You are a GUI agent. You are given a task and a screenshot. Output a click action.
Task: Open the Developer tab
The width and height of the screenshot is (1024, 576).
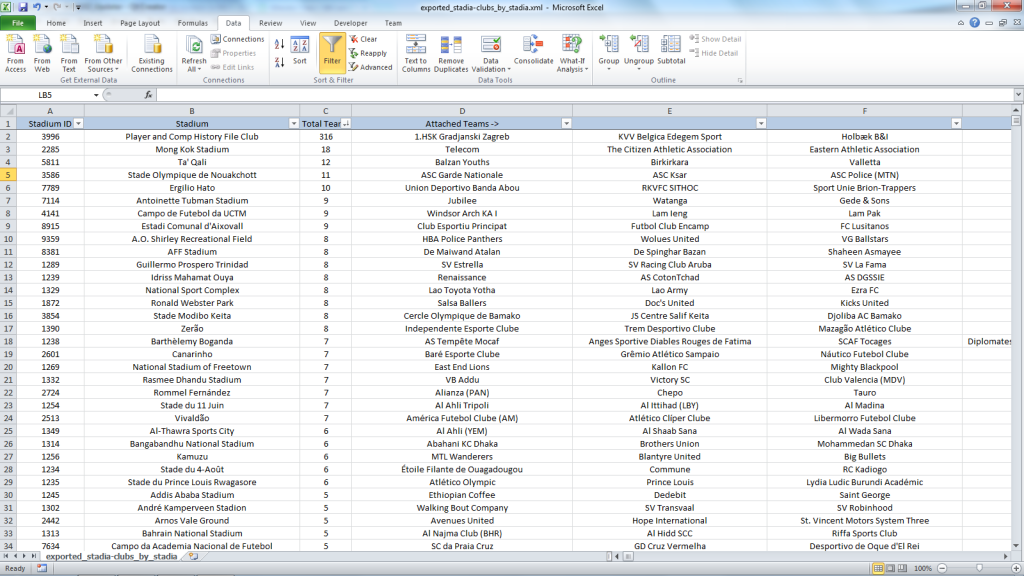(351, 23)
